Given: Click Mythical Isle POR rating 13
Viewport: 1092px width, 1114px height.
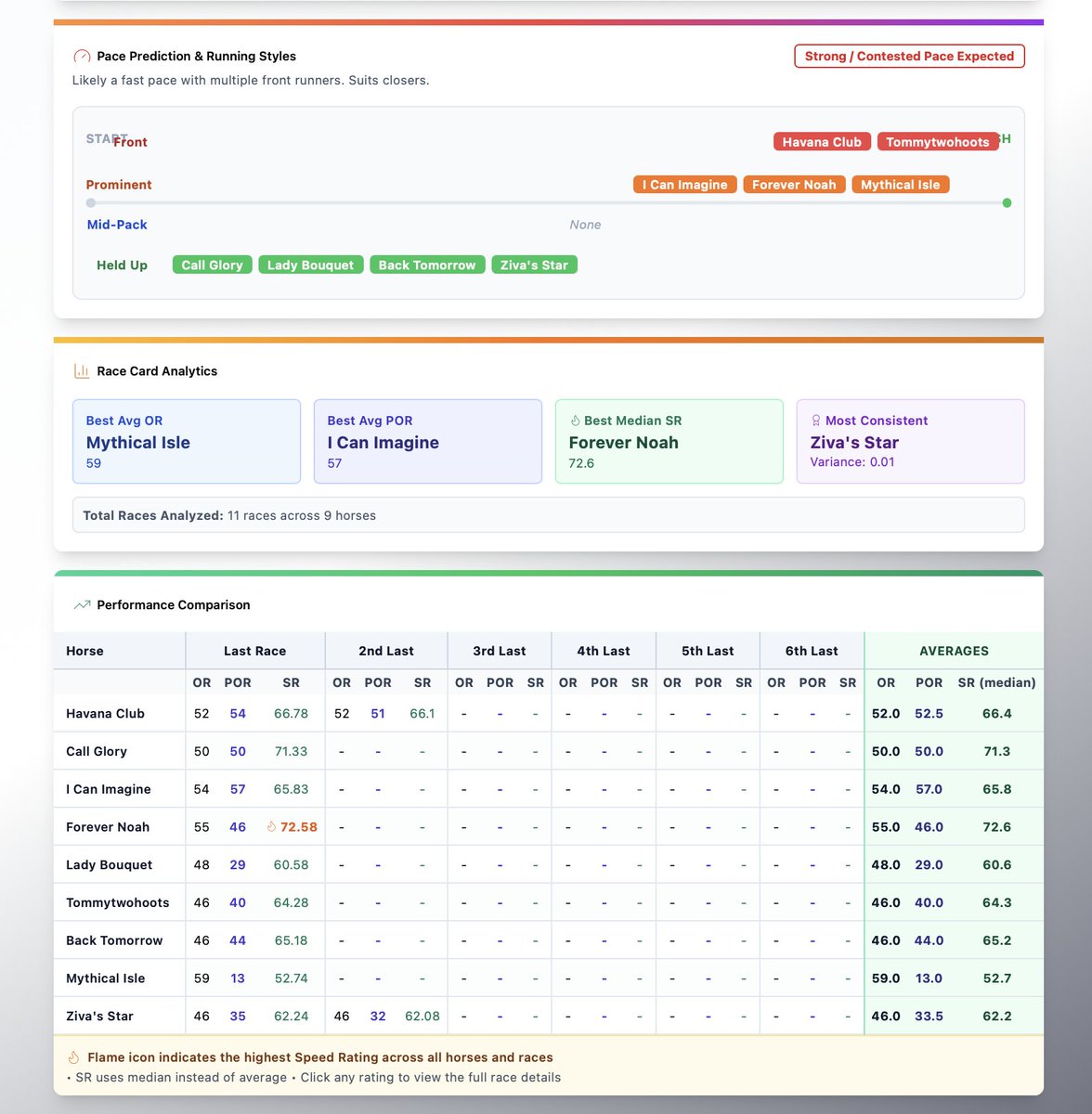Looking at the screenshot, I should click(x=238, y=978).
